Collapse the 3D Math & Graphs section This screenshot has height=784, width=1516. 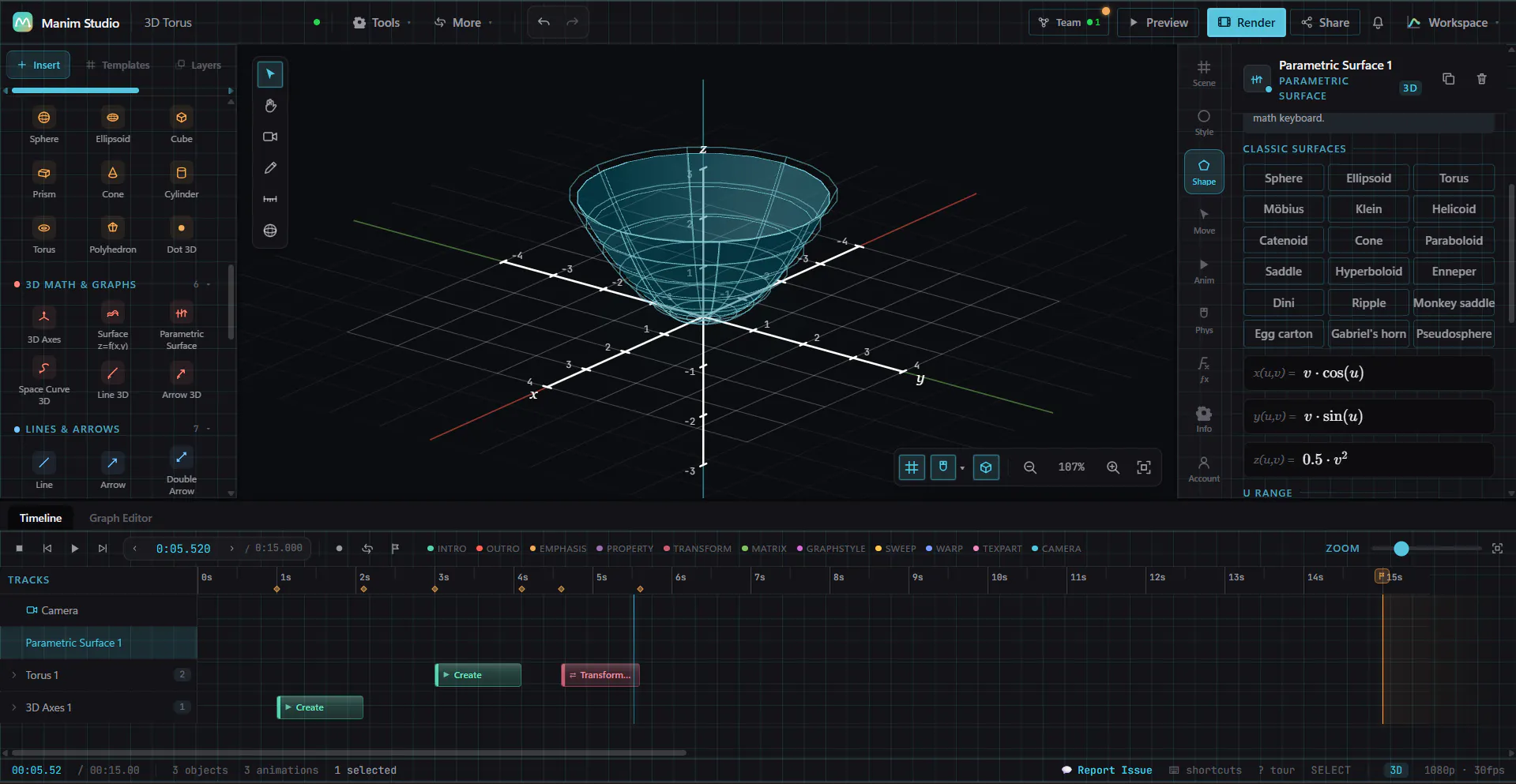[x=209, y=284]
